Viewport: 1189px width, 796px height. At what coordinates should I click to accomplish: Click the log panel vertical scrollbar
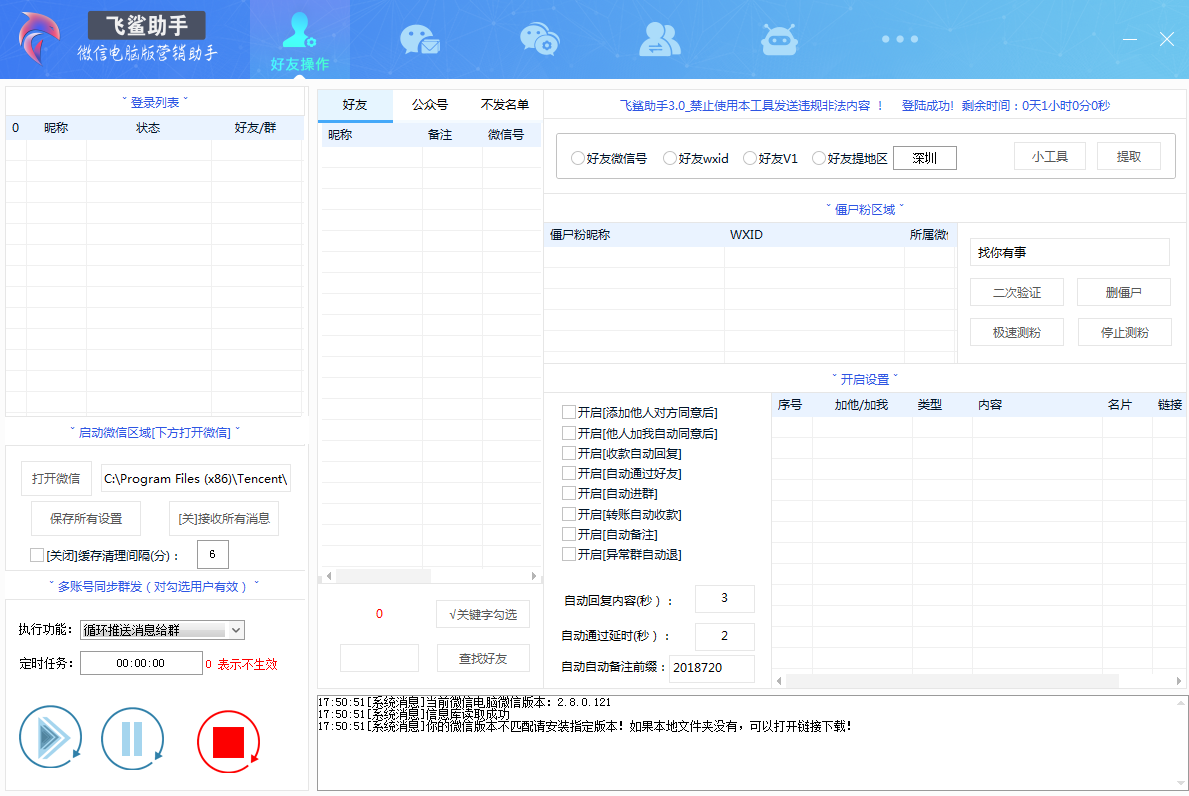point(1181,743)
